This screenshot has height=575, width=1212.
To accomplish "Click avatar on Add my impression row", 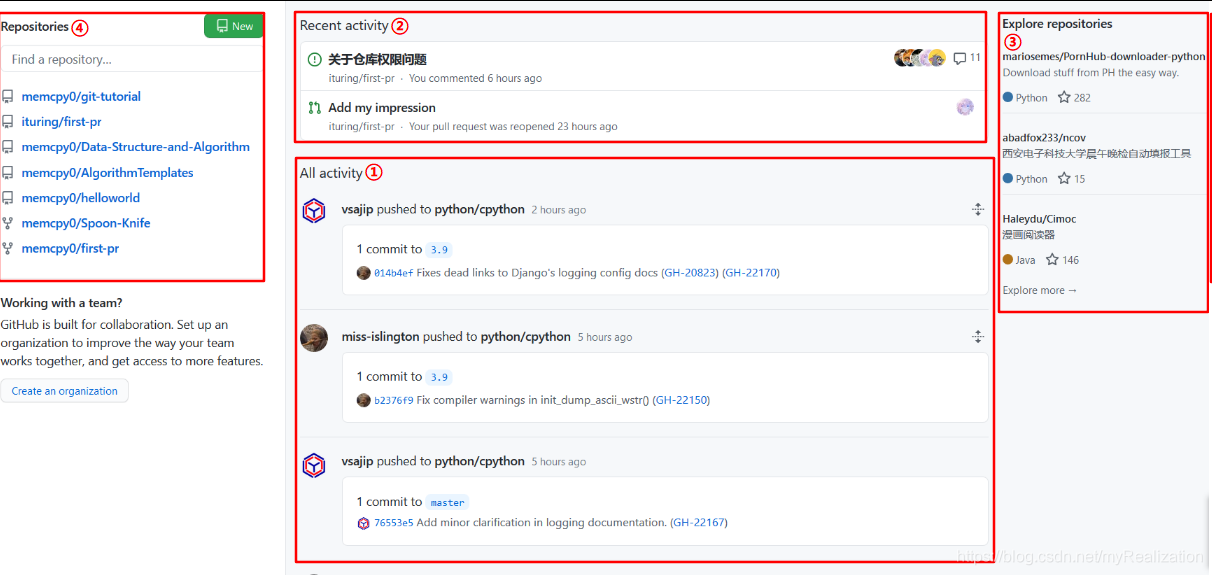I will [965, 107].
